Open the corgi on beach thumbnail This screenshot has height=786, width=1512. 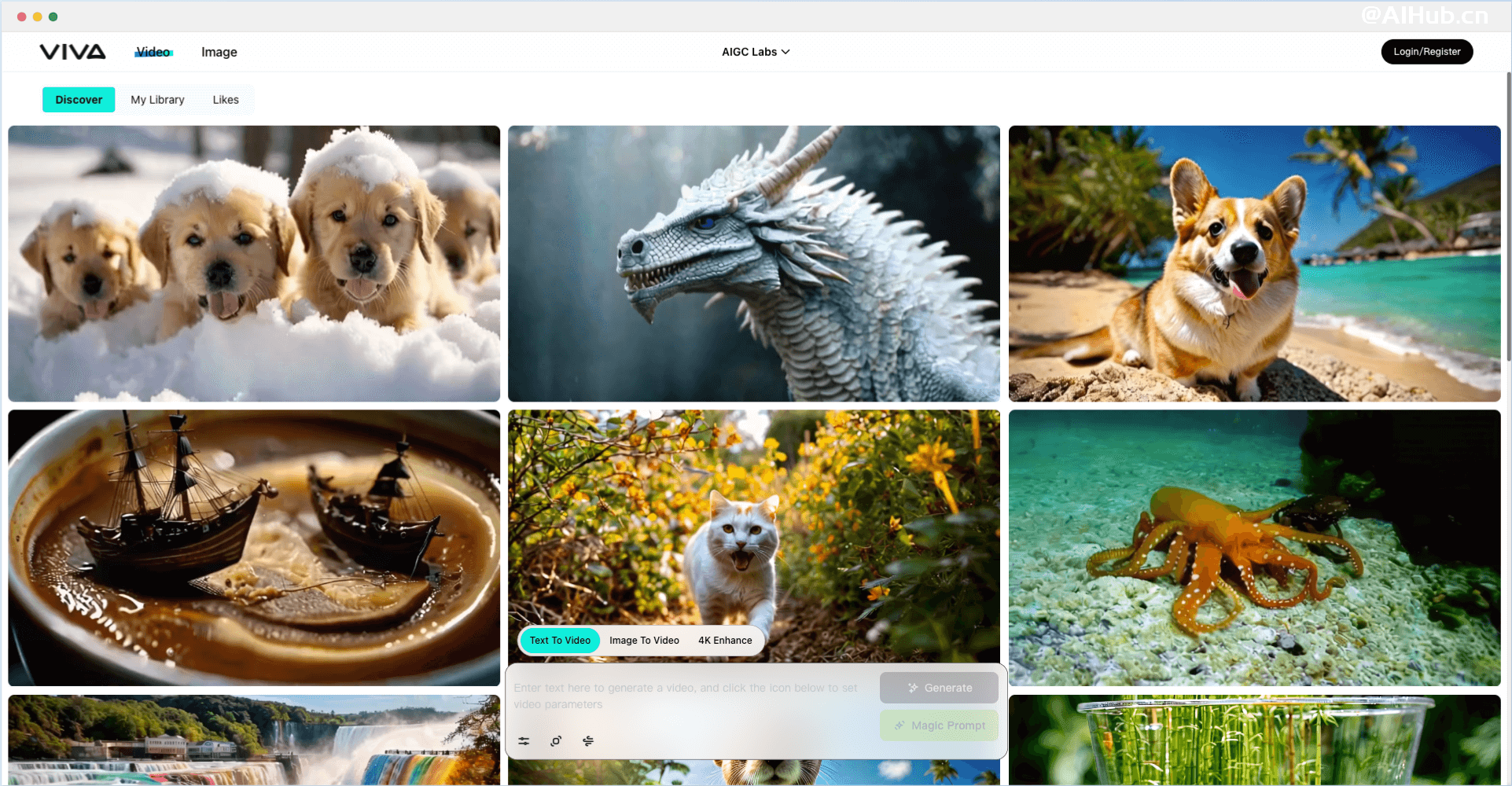click(1254, 263)
